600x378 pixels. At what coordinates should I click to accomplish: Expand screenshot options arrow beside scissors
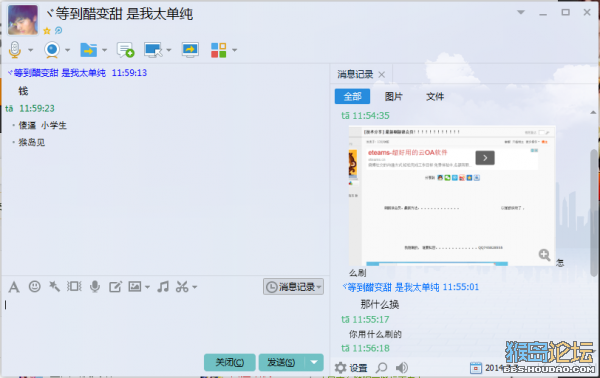(x=194, y=287)
